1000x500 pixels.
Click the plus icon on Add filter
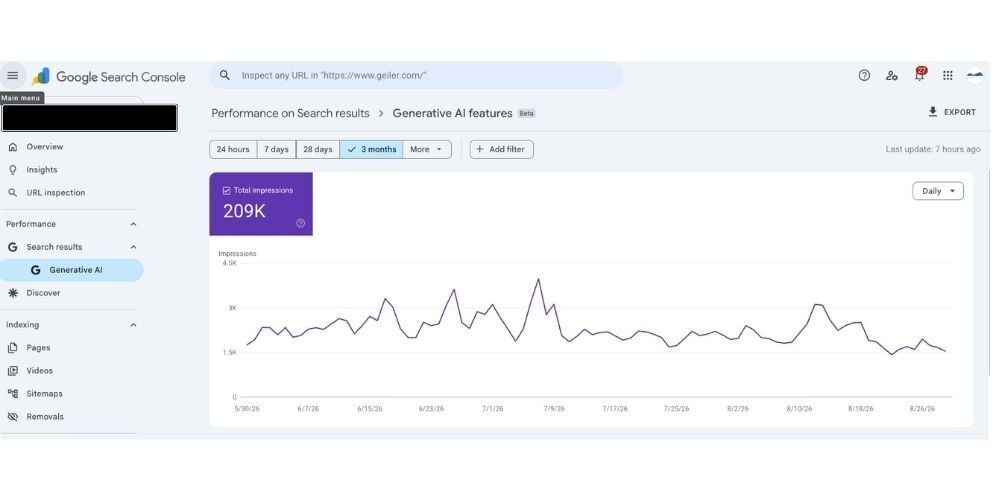tap(480, 149)
